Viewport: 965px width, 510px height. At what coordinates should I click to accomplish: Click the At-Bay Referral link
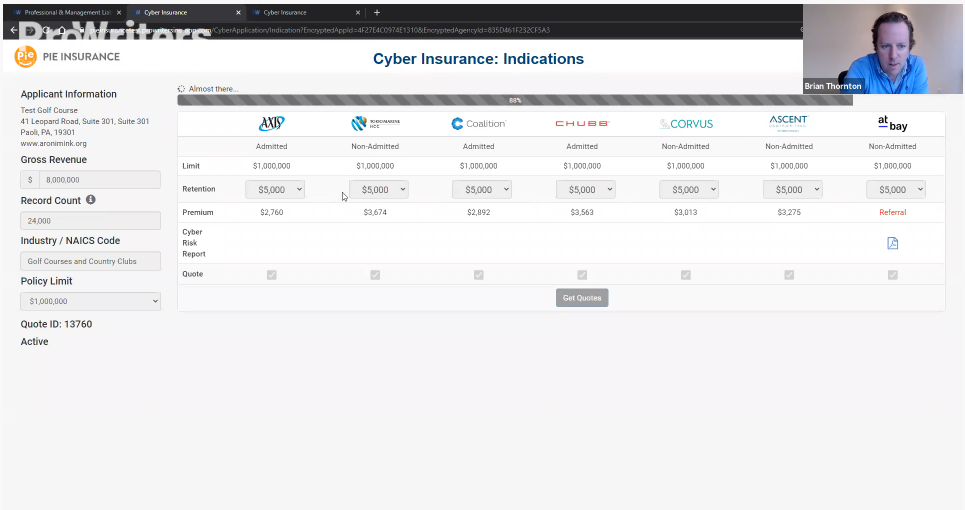[892, 212]
